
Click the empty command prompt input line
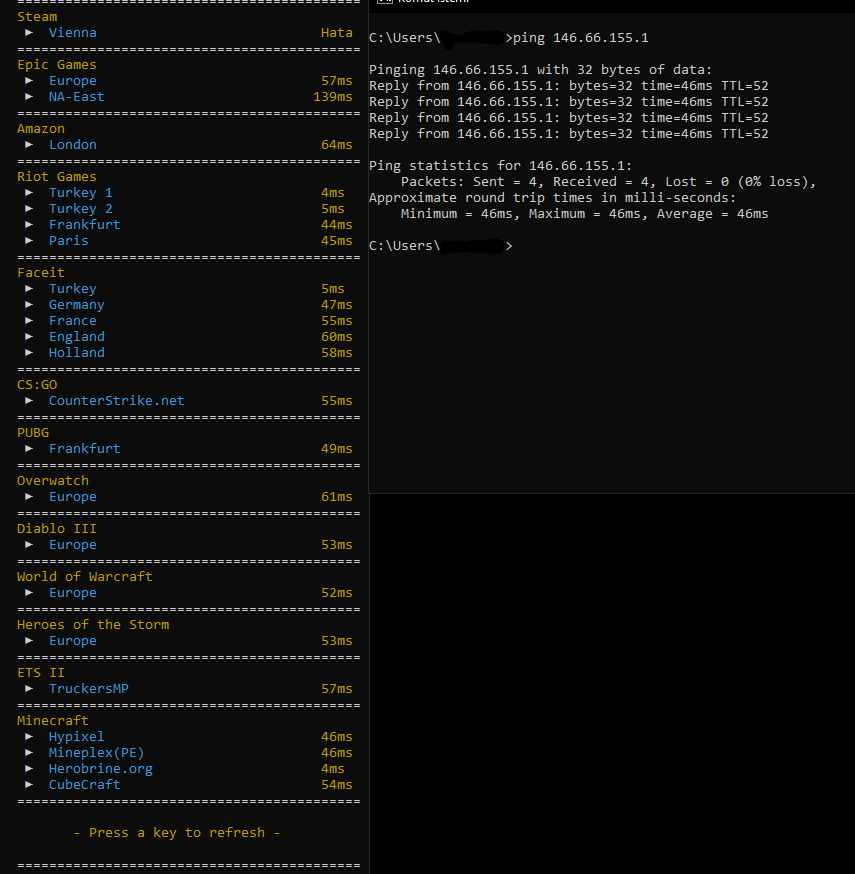(600, 246)
